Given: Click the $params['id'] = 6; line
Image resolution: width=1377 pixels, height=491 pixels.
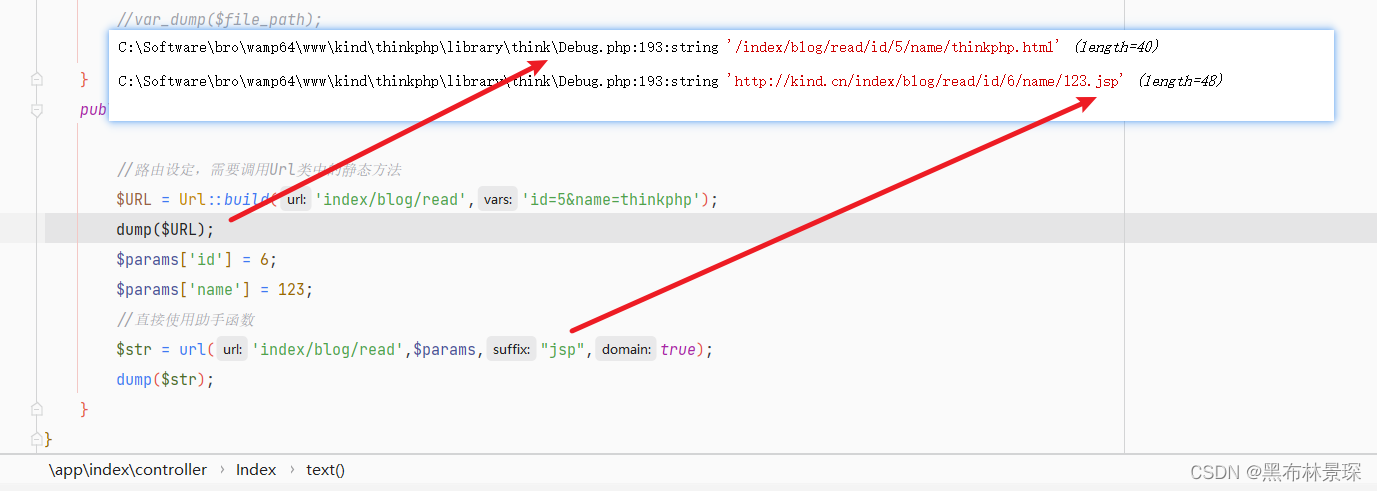Looking at the screenshot, I should coord(196,259).
